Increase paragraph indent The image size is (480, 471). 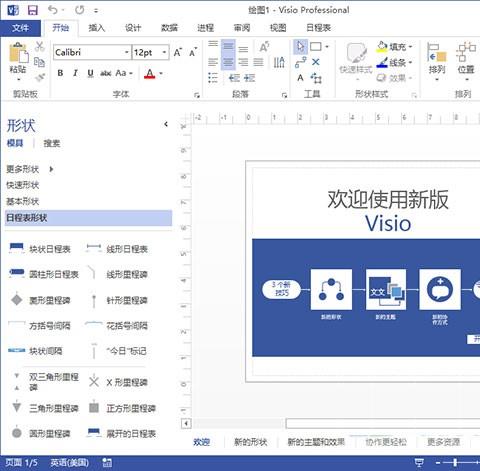[249, 78]
